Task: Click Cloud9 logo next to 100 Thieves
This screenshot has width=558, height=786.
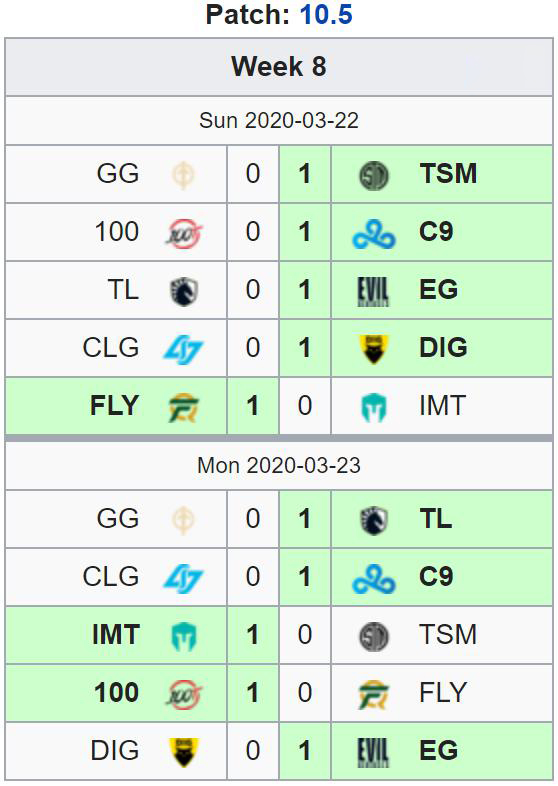Action: click(374, 234)
